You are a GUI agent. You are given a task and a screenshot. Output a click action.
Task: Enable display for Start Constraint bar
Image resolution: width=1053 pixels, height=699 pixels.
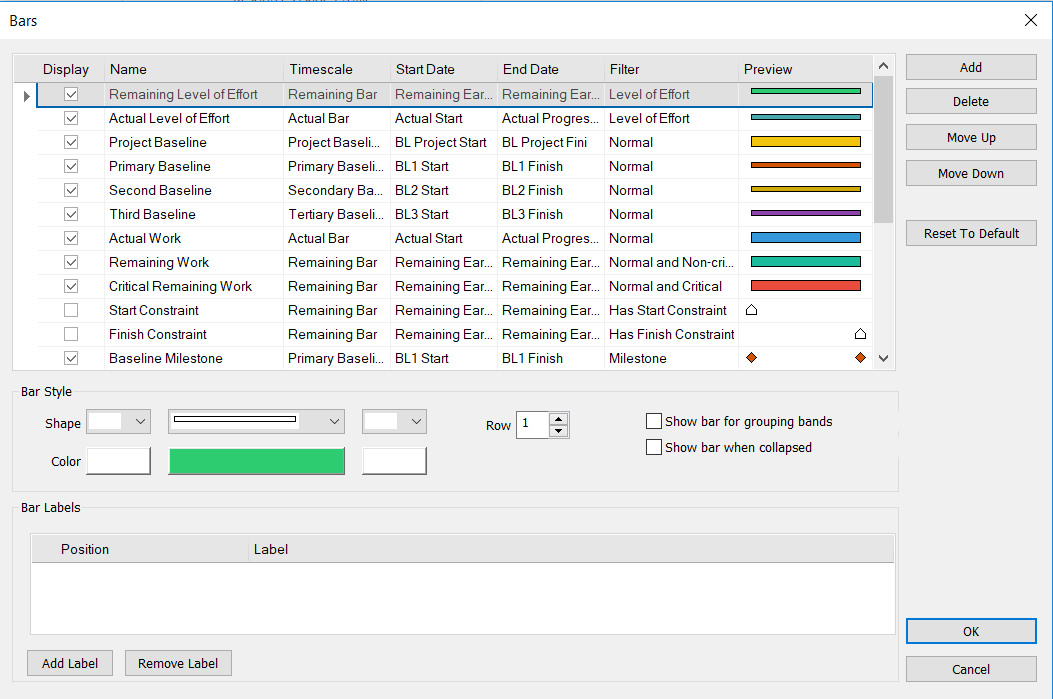[x=71, y=310]
